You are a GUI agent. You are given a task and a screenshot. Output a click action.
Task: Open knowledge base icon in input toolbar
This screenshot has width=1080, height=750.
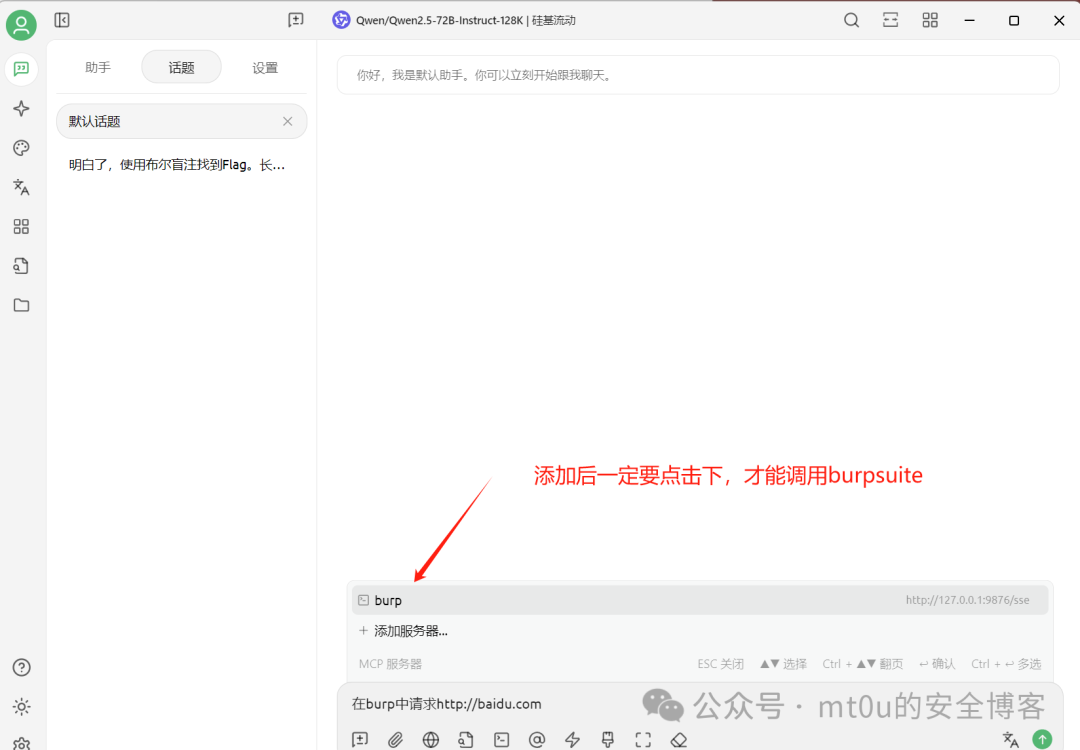pyautogui.click(x=466, y=740)
